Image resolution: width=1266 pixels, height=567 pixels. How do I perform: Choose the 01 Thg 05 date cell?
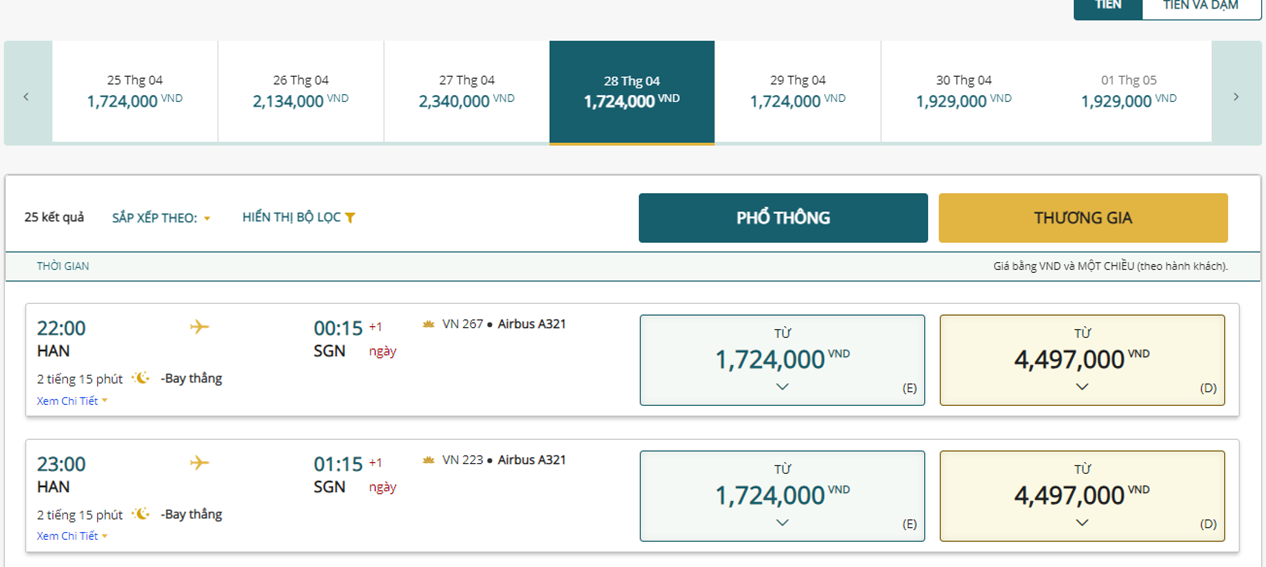tap(1129, 92)
